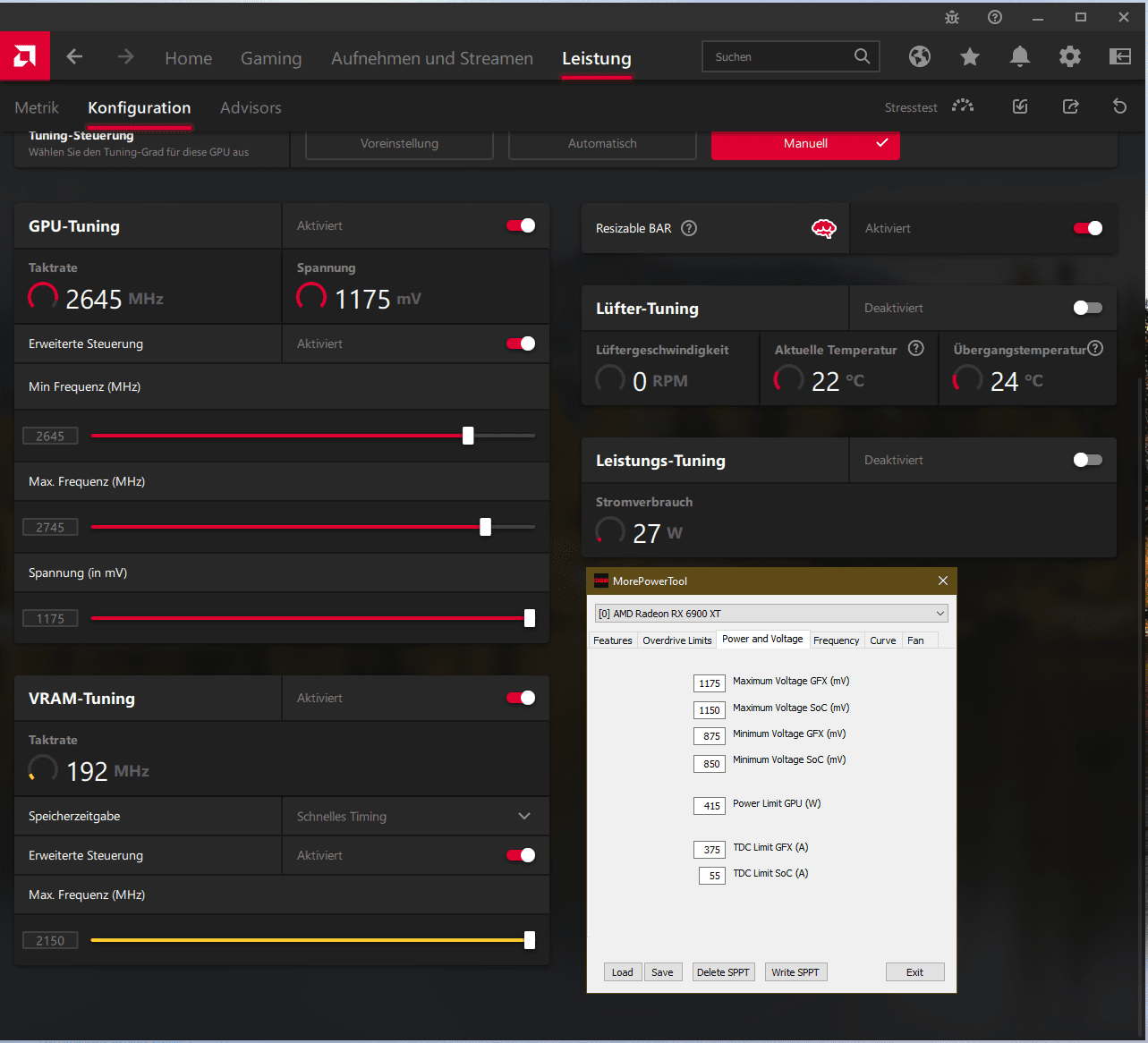
Task: Open notifications bell icon
Action: (1020, 56)
